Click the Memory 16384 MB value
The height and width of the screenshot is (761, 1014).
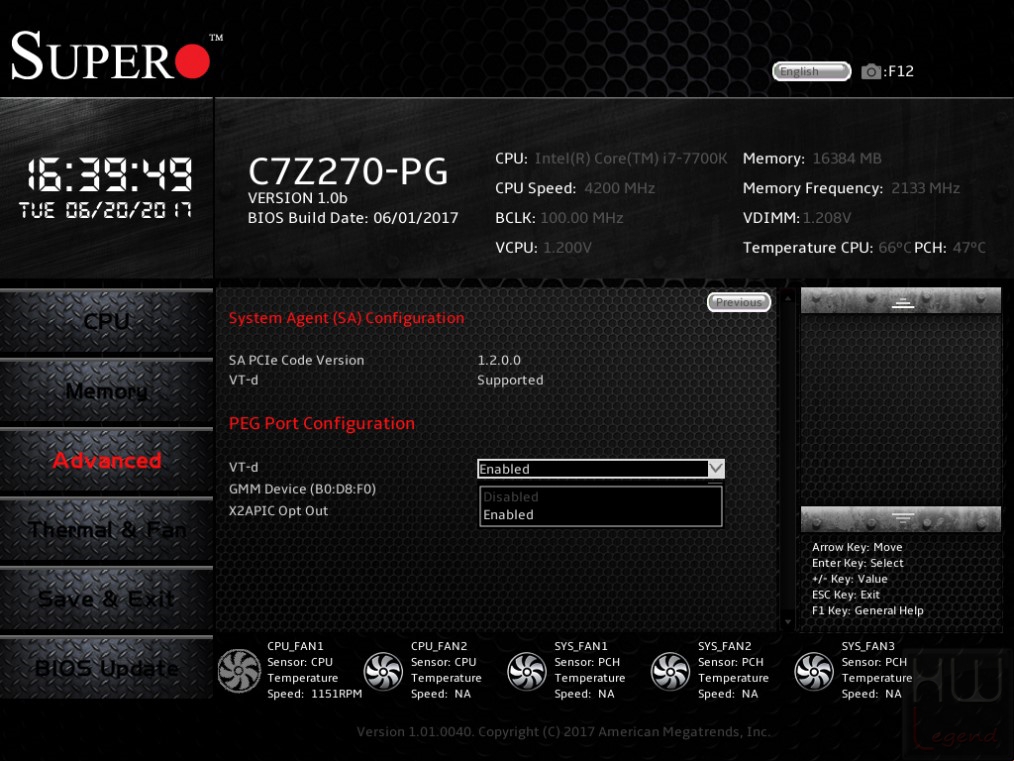coord(847,158)
